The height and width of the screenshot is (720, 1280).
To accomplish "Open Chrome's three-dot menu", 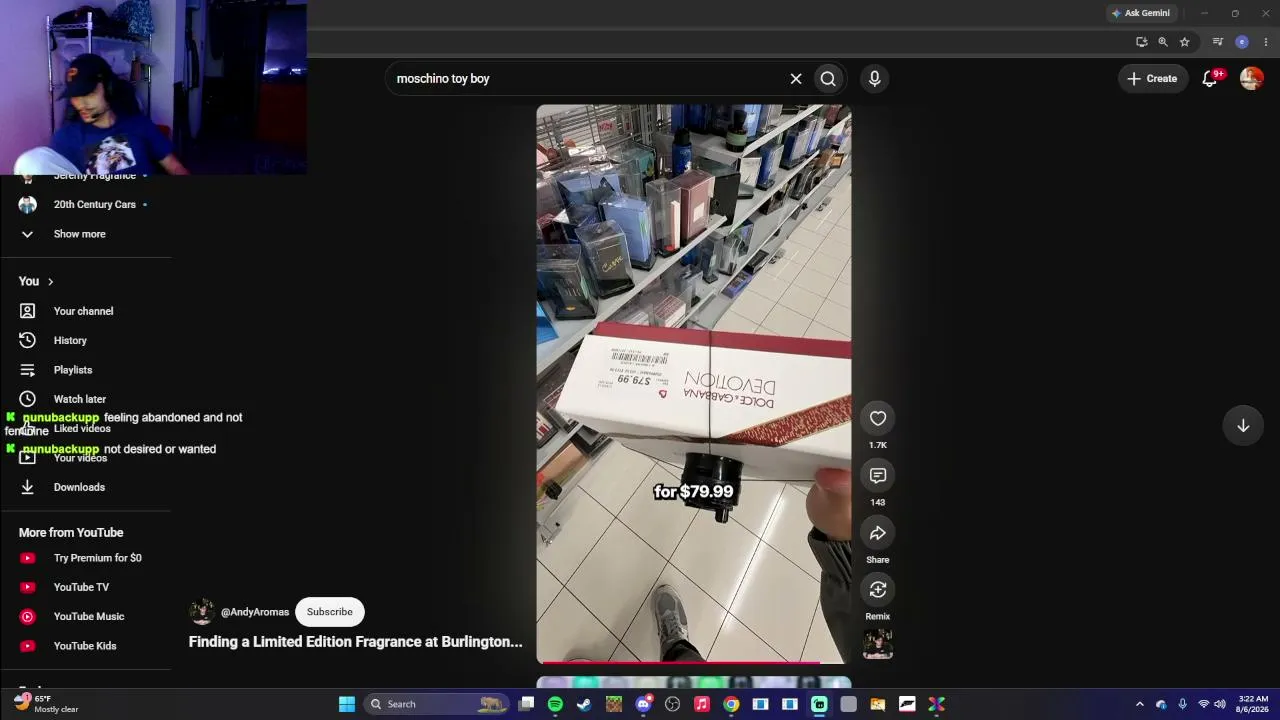I will click(1266, 42).
